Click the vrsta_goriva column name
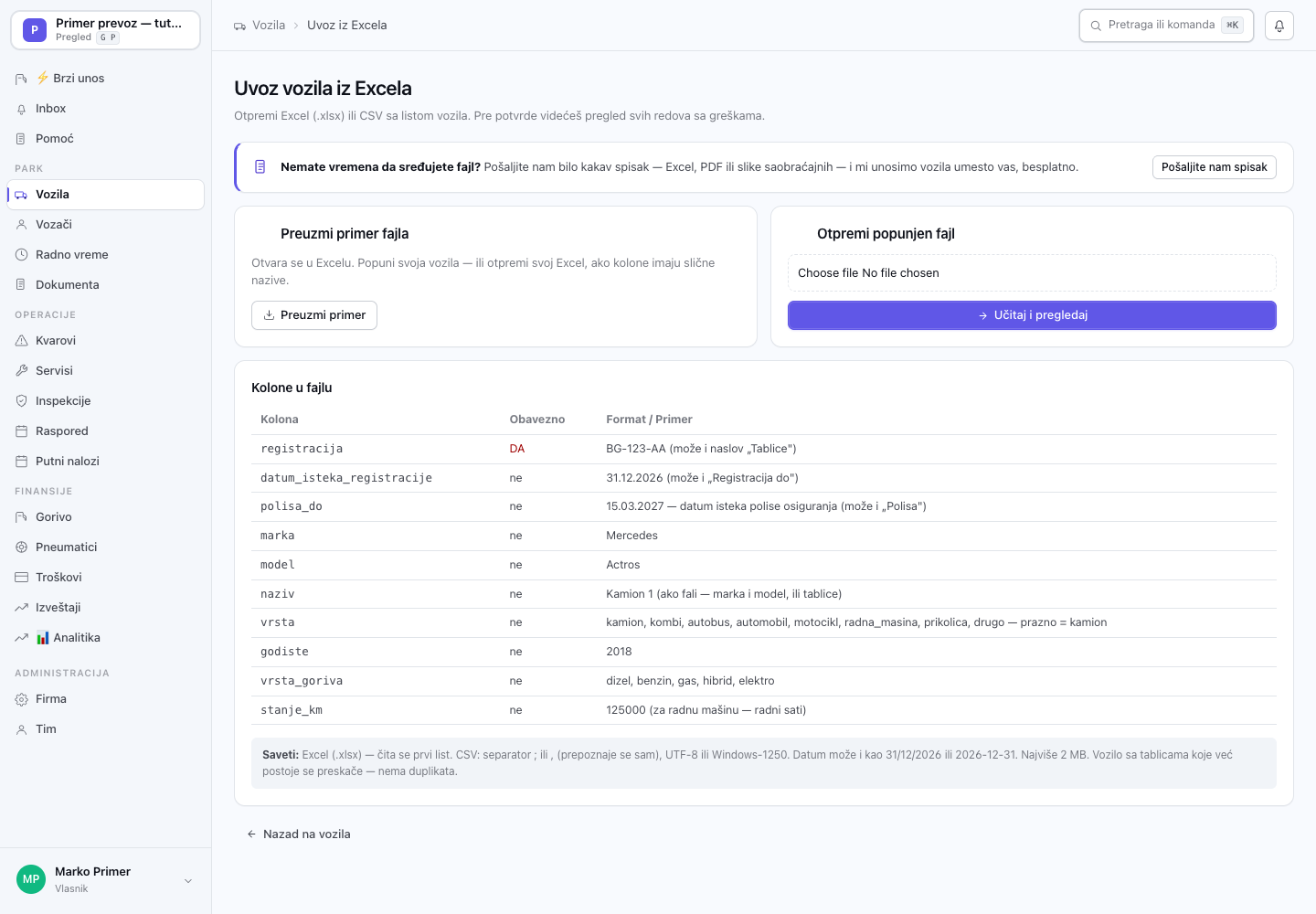Image resolution: width=1316 pixels, height=914 pixels. (x=302, y=681)
